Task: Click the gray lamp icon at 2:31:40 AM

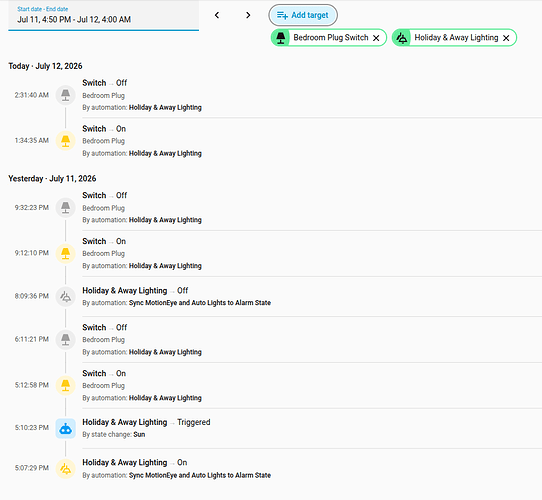Action: (65, 95)
